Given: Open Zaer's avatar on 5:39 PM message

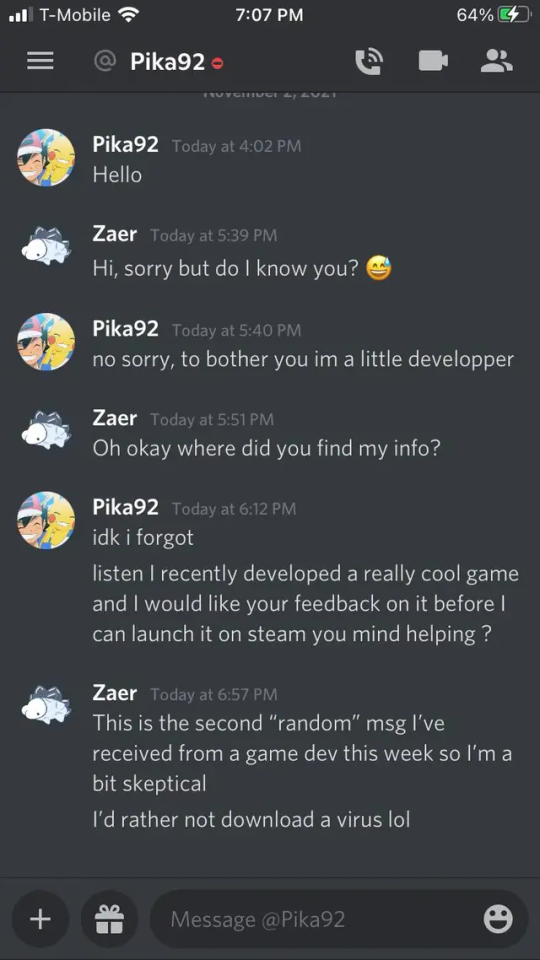Looking at the screenshot, I should (x=46, y=246).
